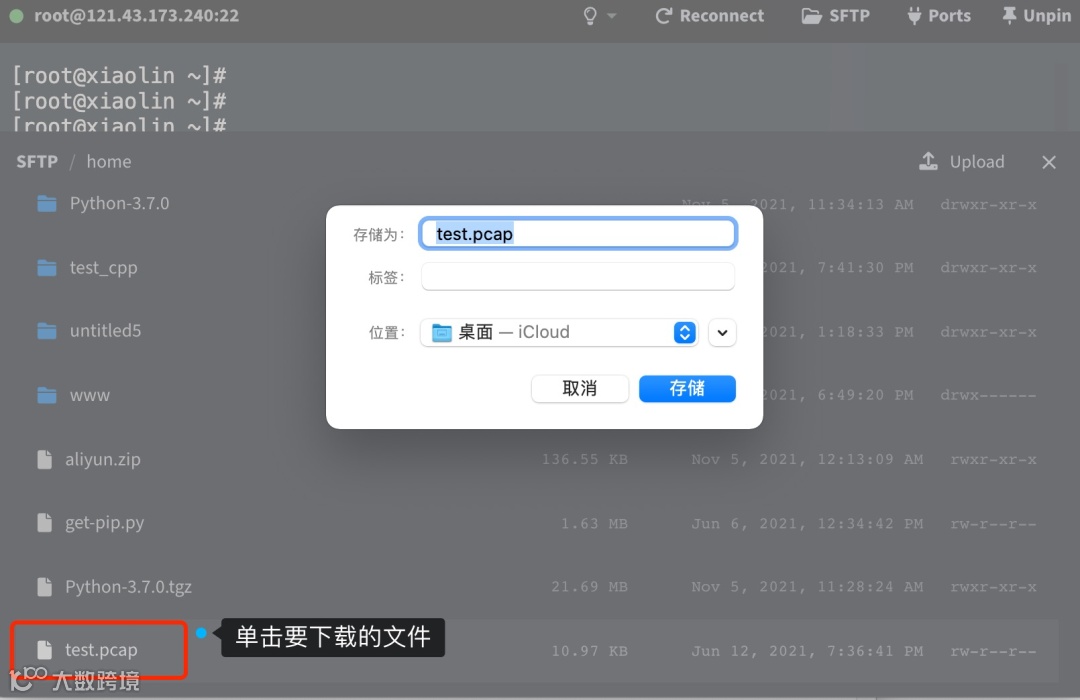Click the rw-r--r-- permissions of test.pcap
Screen dimensions: 1080x700
[993, 651]
